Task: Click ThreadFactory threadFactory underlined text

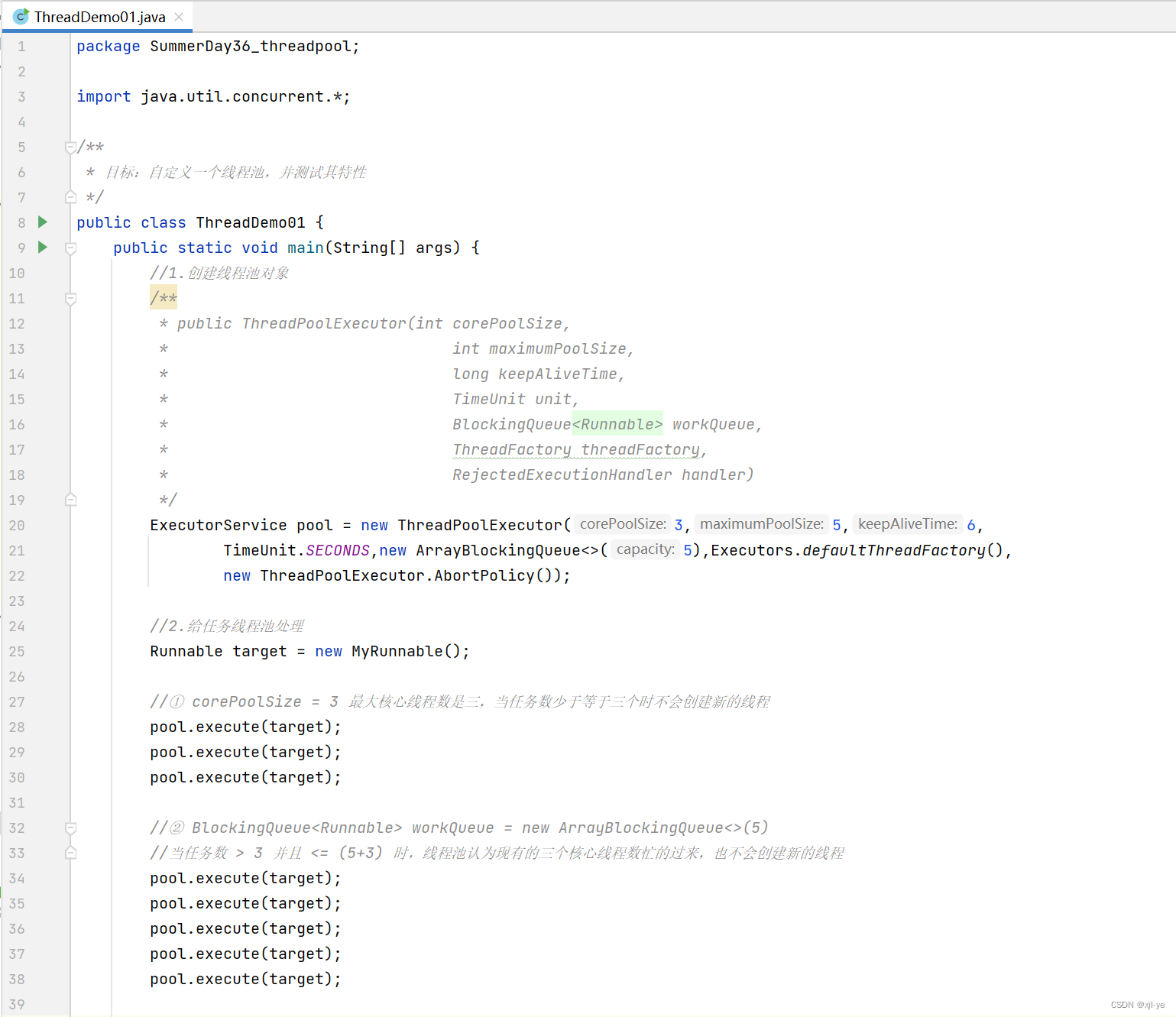Action: (x=576, y=449)
